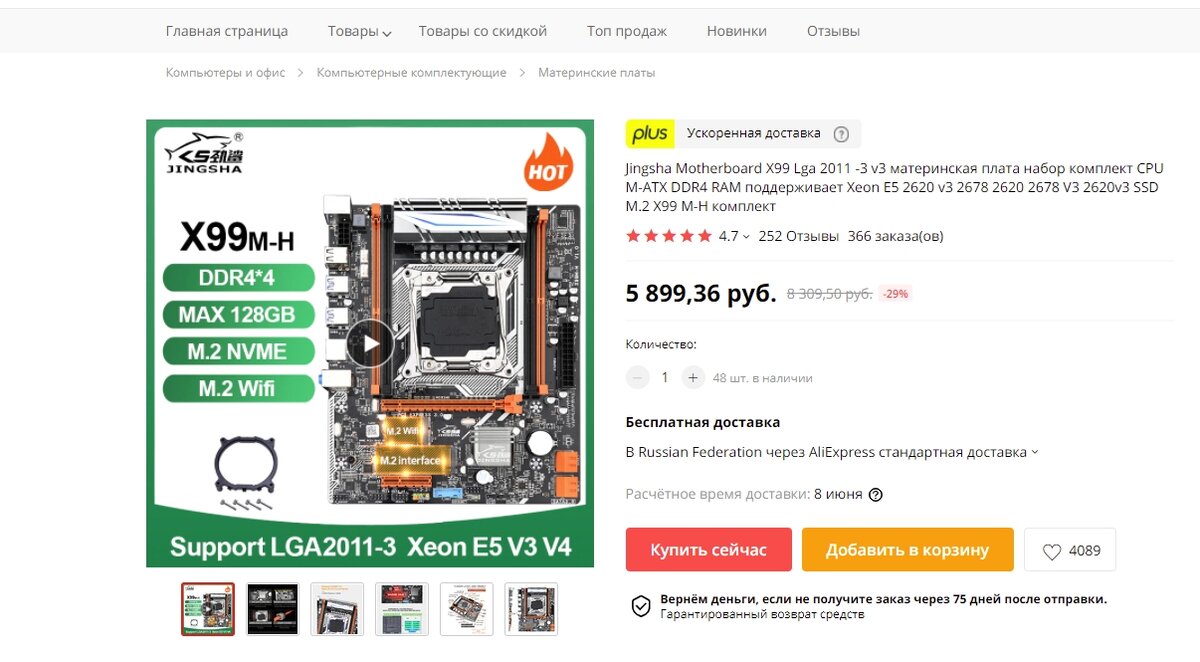Increase quantity with the plus button
This screenshot has height=662, width=1200.
pos(693,378)
